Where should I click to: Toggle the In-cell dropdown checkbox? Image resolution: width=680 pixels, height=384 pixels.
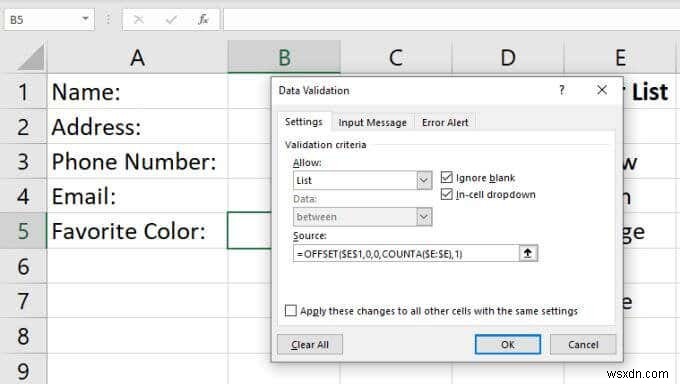click(x=447, y=194)
